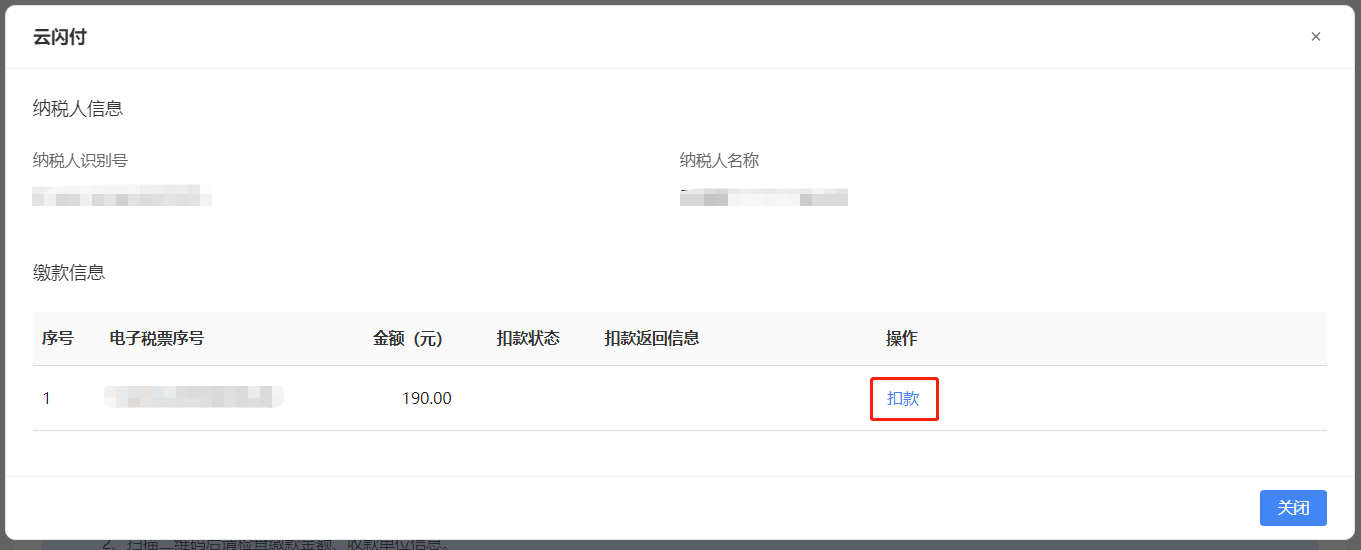Click the 云闪付 dialog title
Image resolution: width=1361 pixels, height=550 pixels.
60,37
